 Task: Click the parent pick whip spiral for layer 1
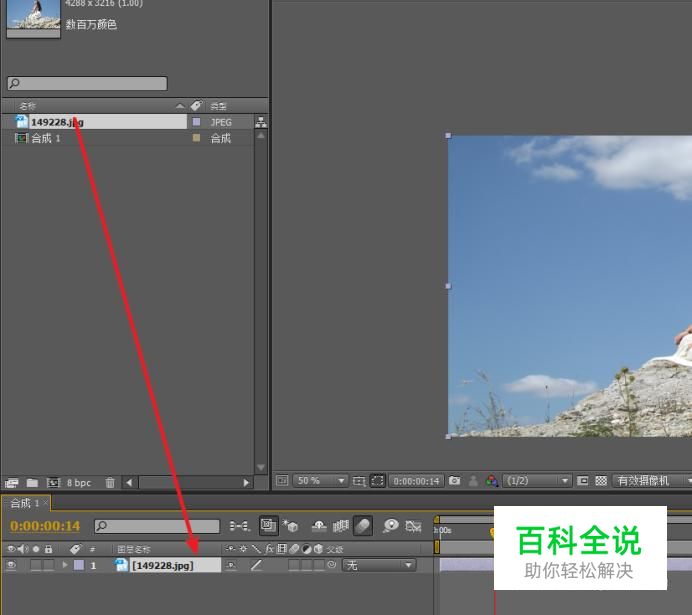(x=332, y=565)
